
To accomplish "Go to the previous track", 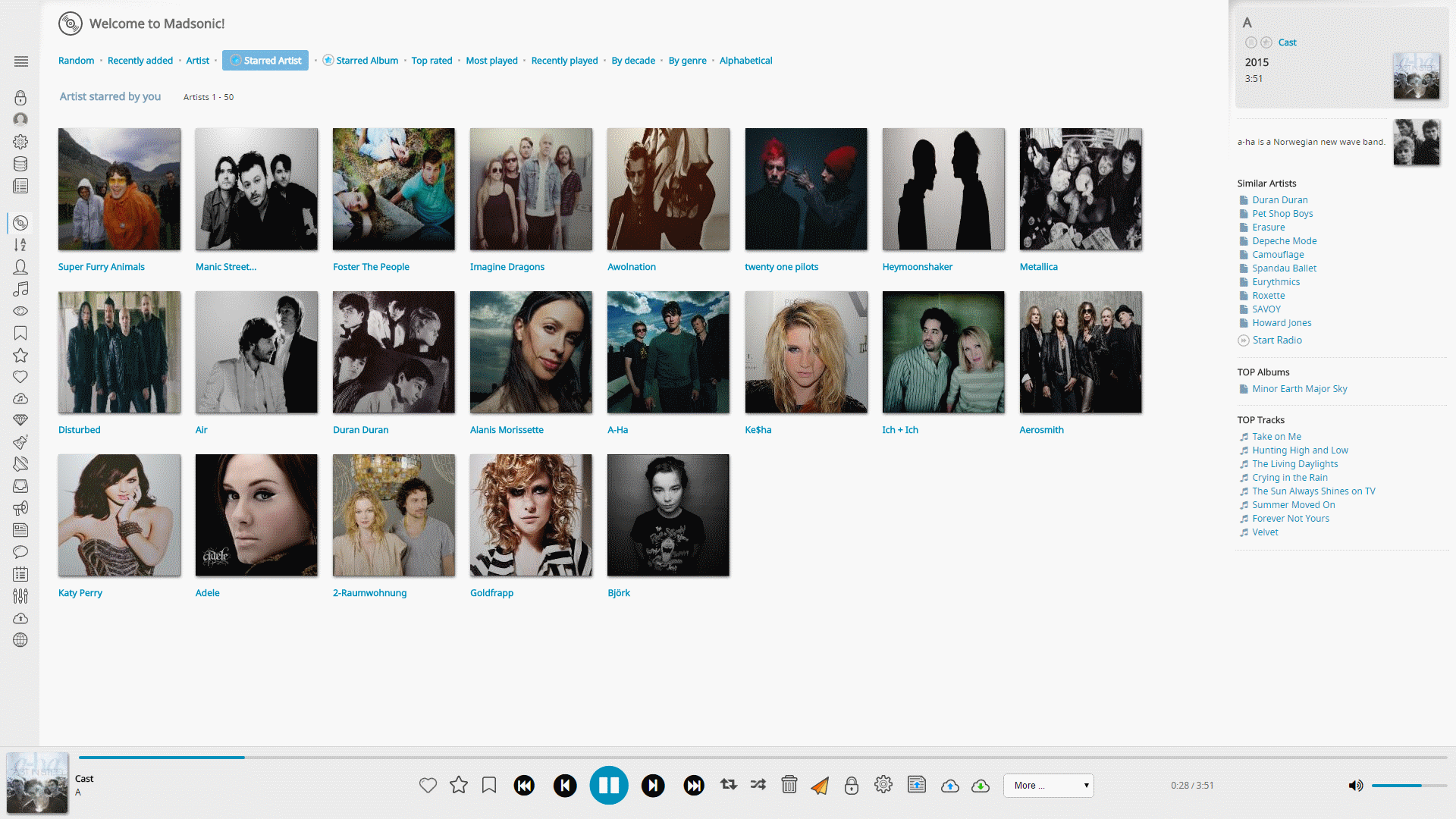I will (565, 786).
